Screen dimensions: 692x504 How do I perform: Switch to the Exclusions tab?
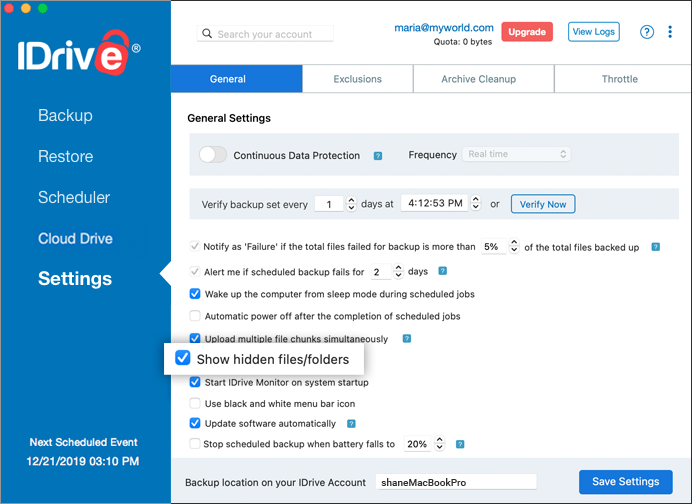click(x=357, y=79)
